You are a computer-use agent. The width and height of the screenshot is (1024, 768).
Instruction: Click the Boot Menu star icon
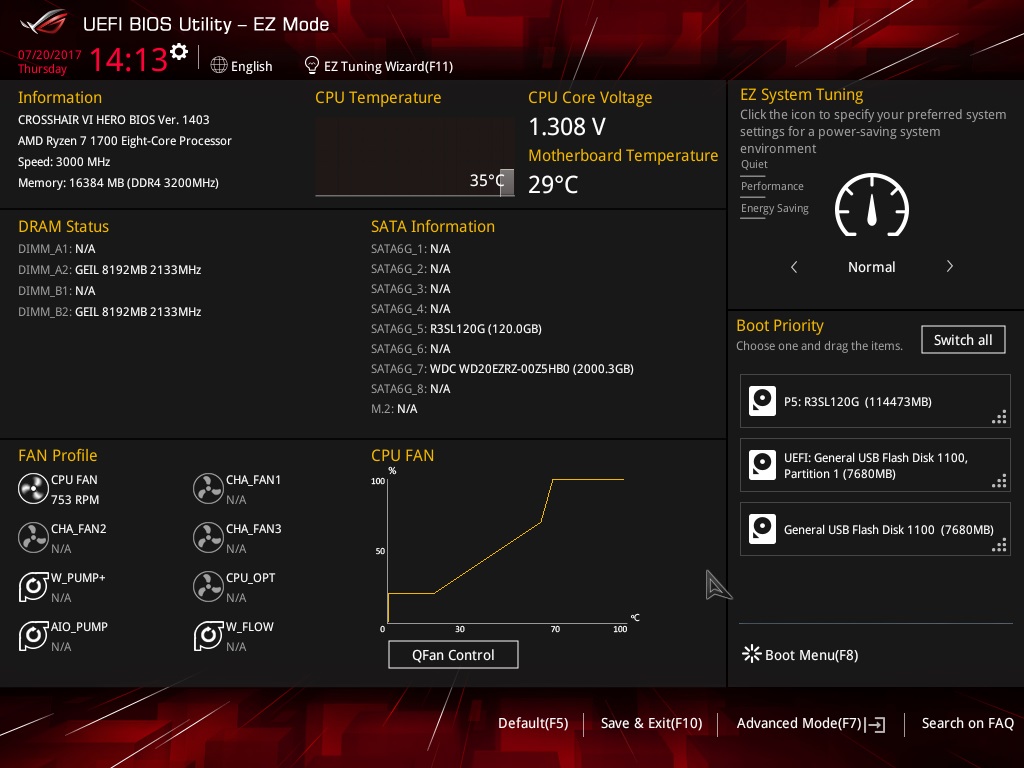coord(752,654)
